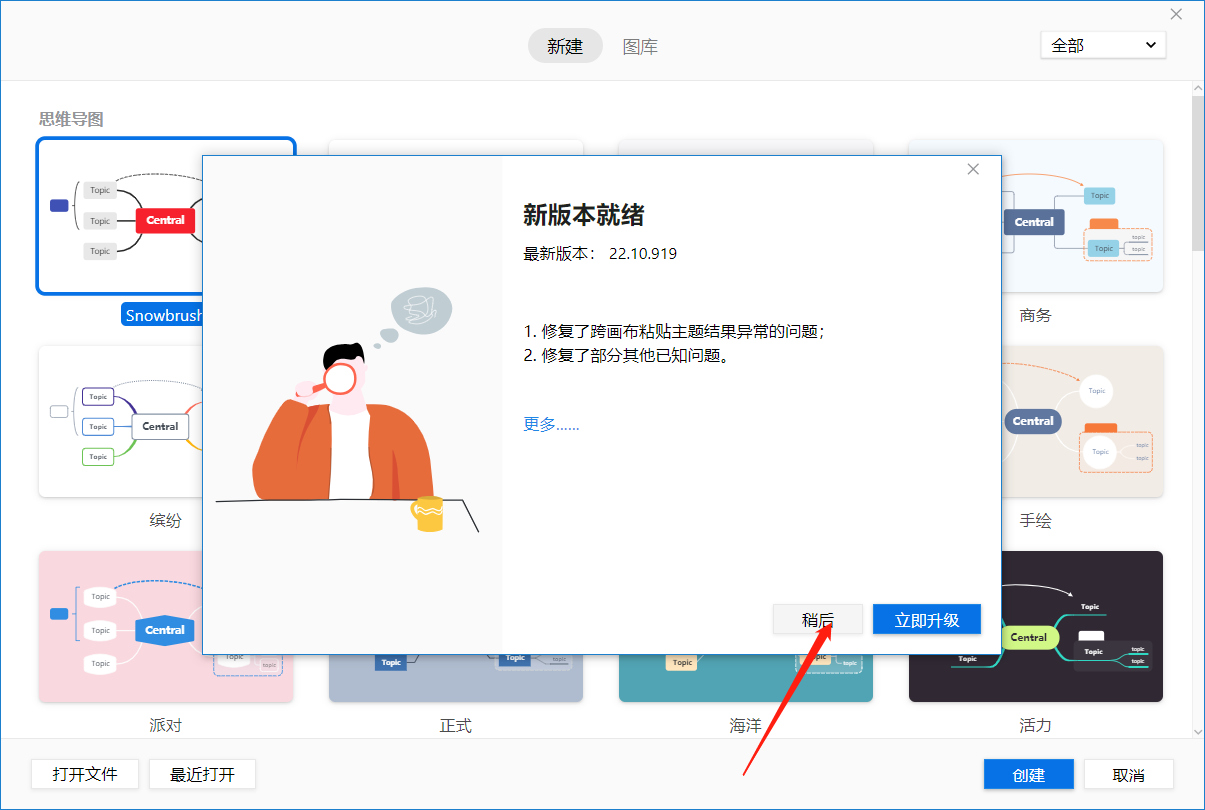Switch to the 新建 tab
The height and width of the screenshot is (810, 1205).
565,46
